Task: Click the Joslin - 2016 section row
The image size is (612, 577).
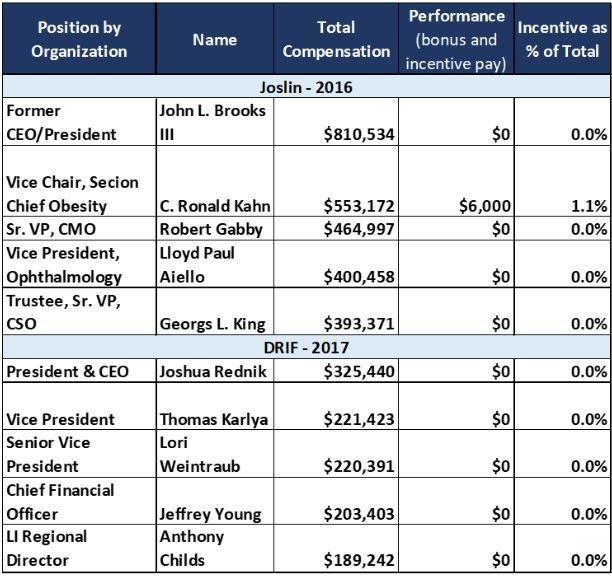Action: tap(306, 86)
